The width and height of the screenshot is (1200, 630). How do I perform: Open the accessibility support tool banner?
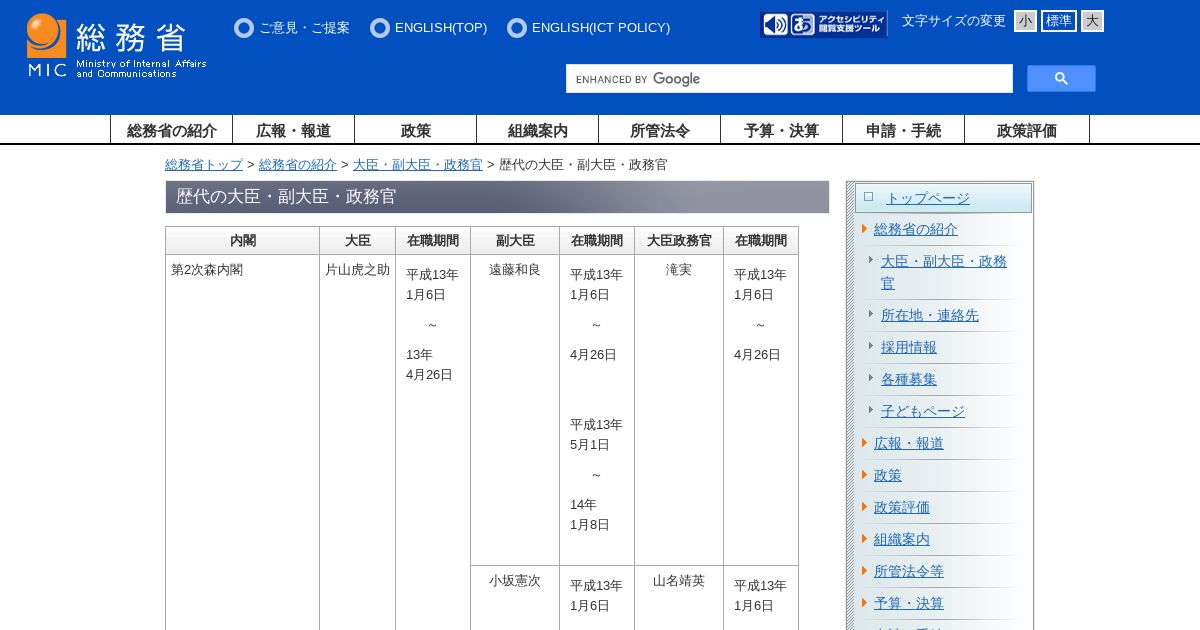pyautogui.click(x=823, y=24)
